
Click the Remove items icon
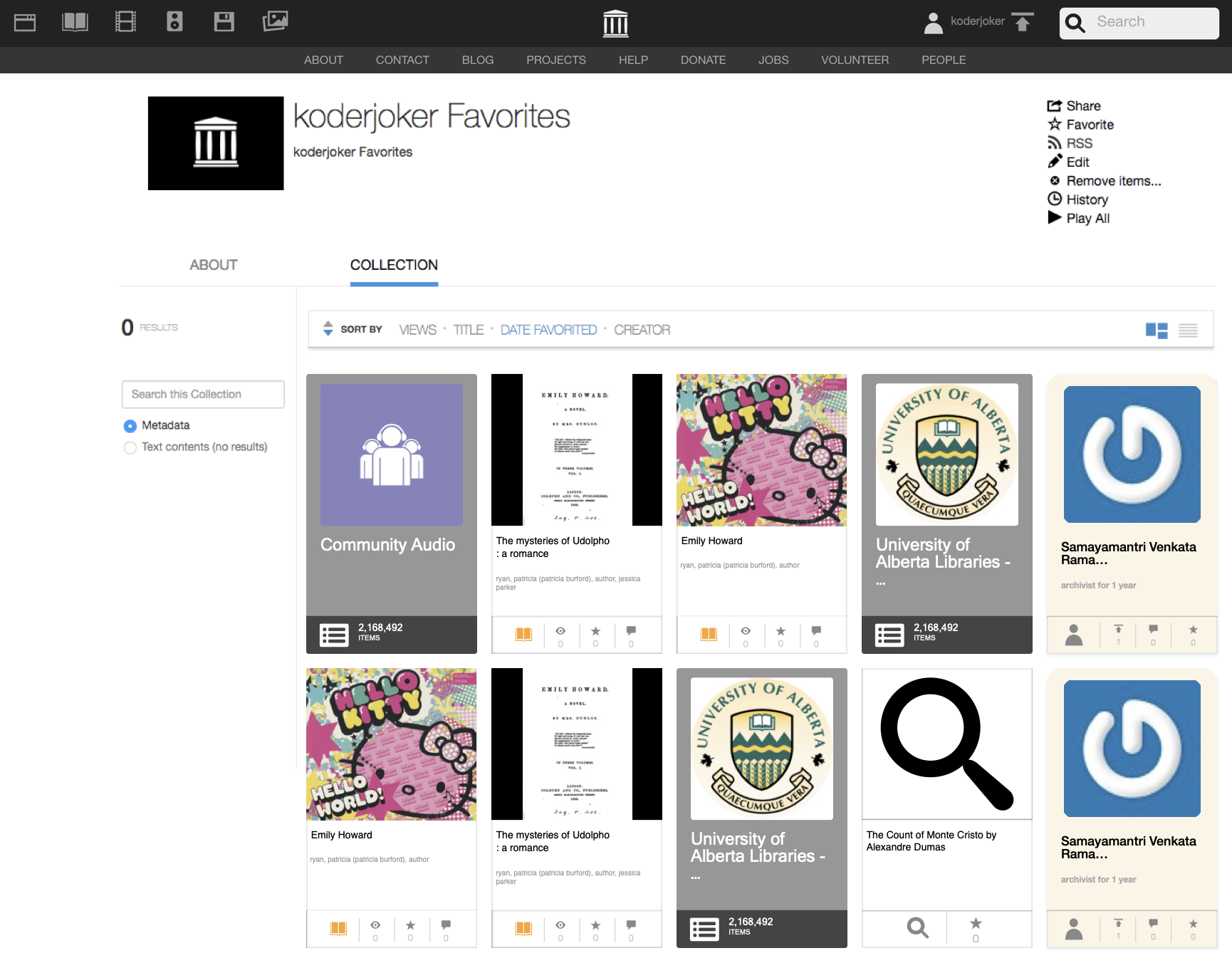[x=1055, y=181]
